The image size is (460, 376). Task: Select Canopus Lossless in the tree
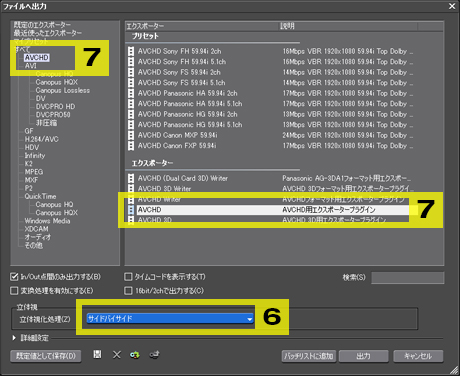[63, 90]
